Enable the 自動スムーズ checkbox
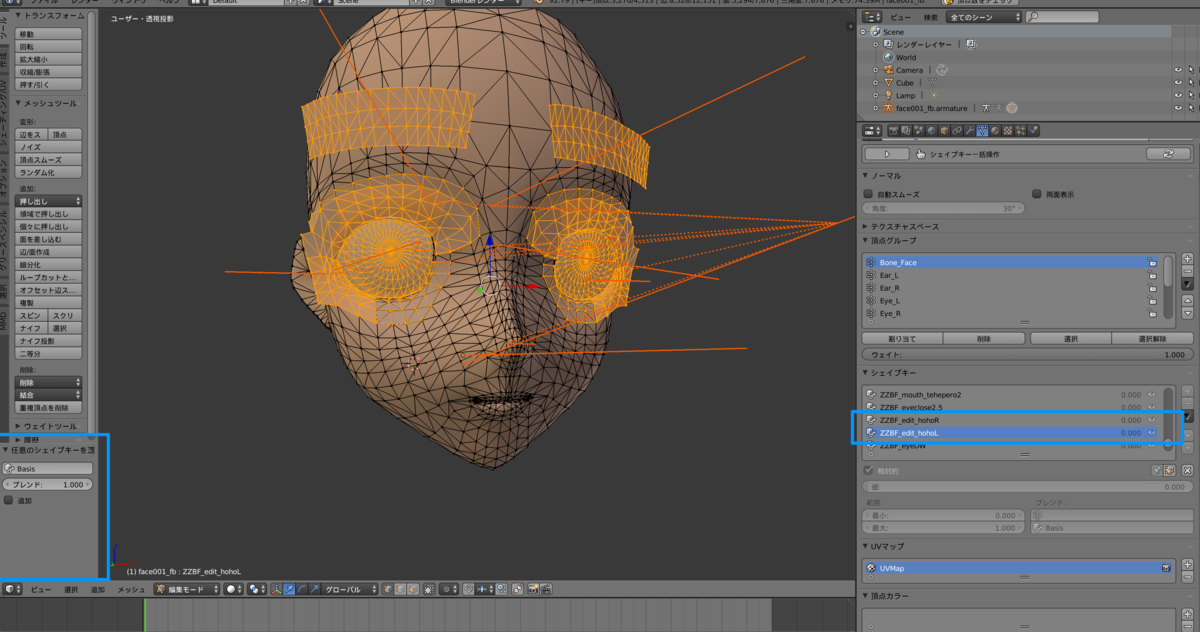This screenshot has width=1200, height=632. pyautogui.click(x=869, y=194)
